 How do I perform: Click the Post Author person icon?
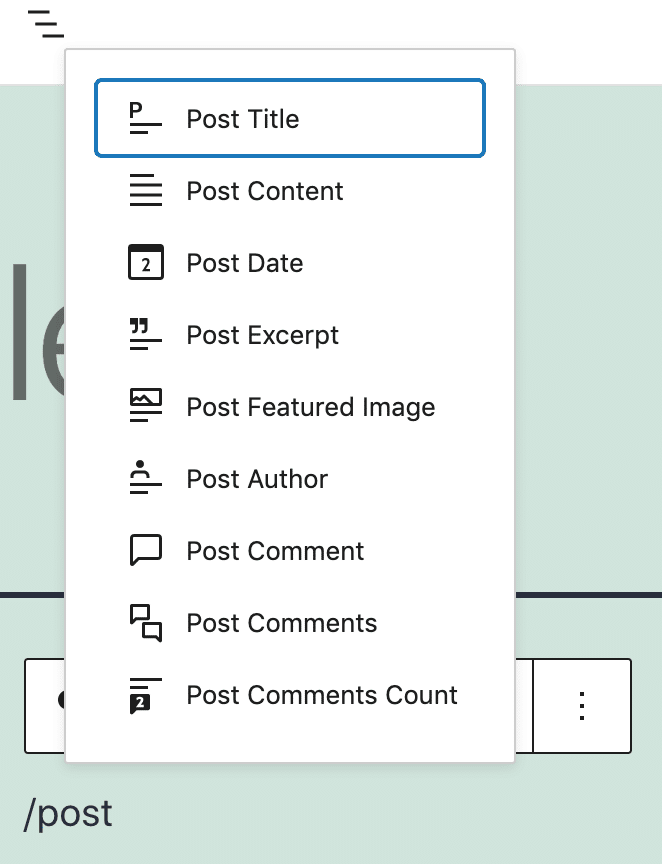(x=146, y=479)
